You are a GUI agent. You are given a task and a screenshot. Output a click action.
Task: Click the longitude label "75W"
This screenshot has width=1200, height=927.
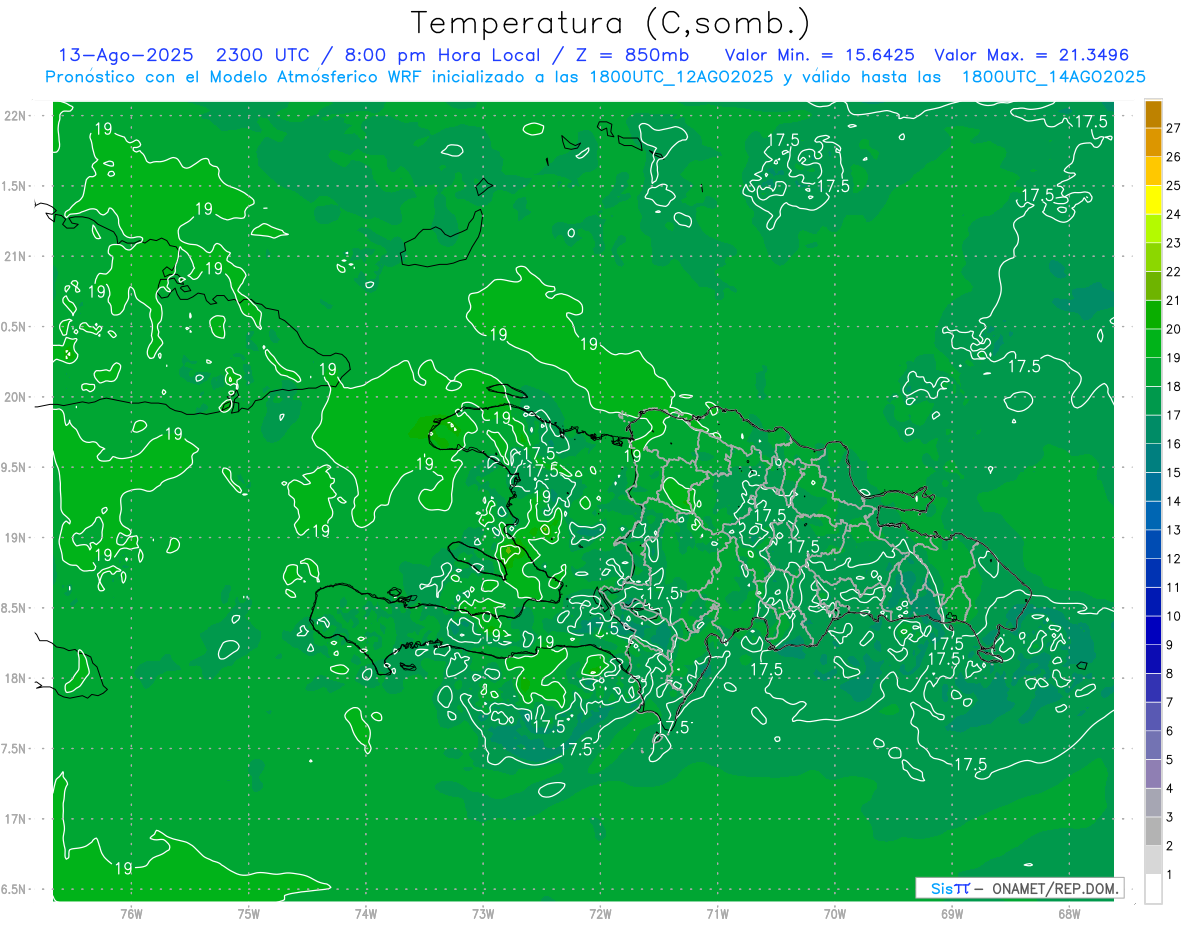click(249, 914)
